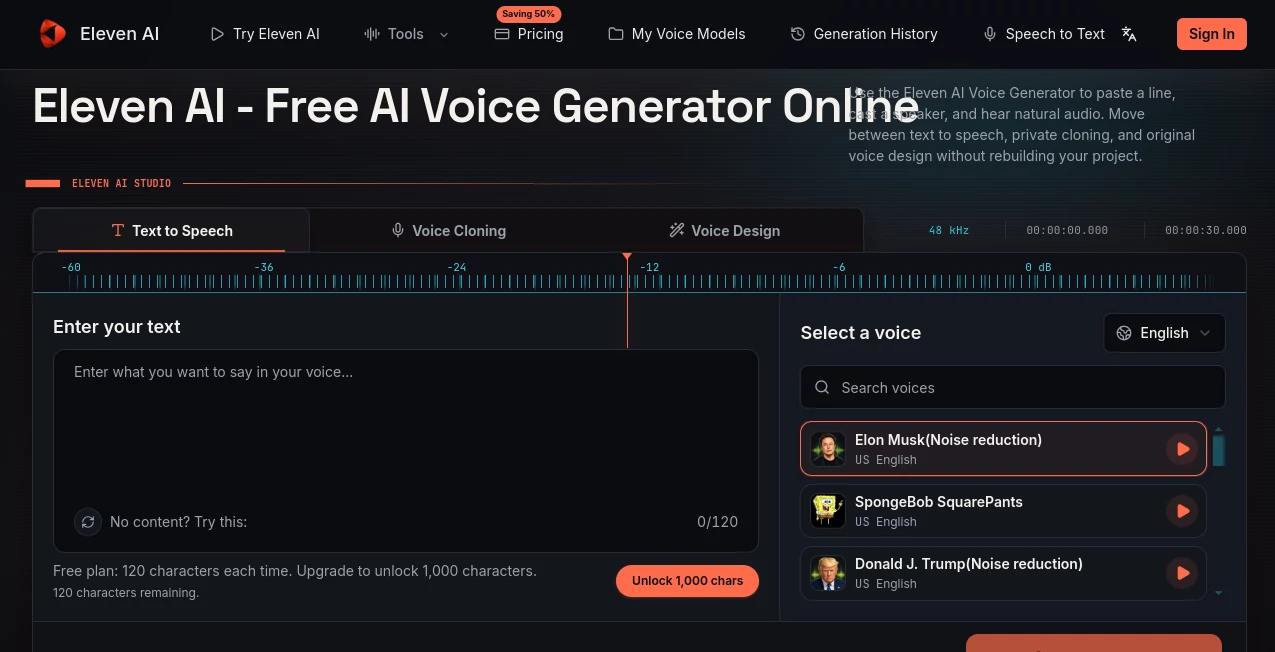Screen dimensions: 1275x652
Task: Switch to Voice Cloning tab
Action: point(448,231)
